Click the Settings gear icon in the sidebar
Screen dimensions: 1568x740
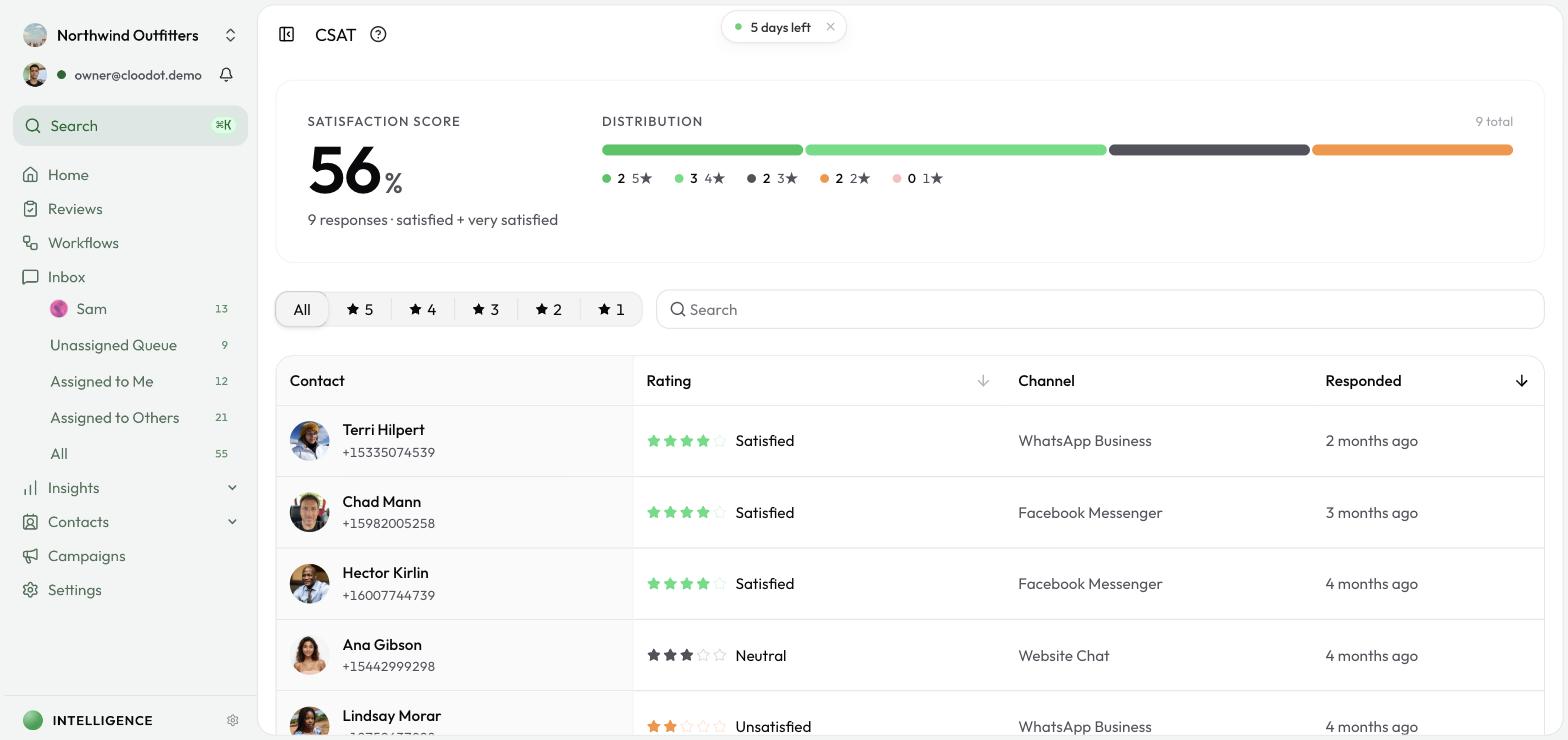pyautogui.click(x=31, y=590)
